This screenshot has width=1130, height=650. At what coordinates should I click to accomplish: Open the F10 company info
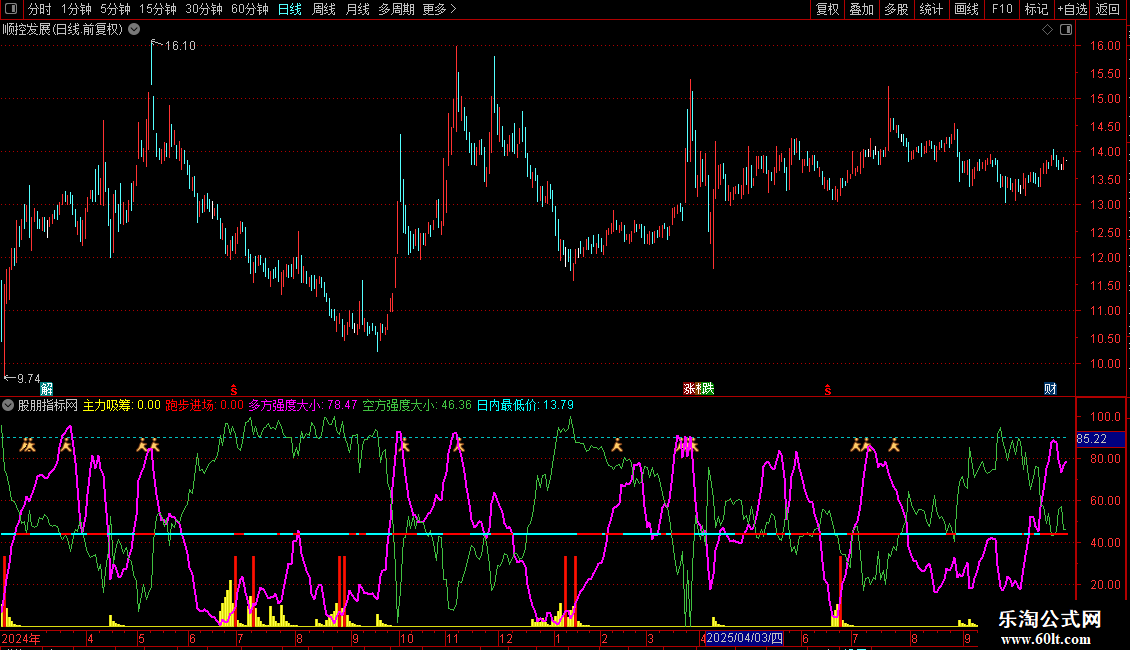(x=1002, y=9)
